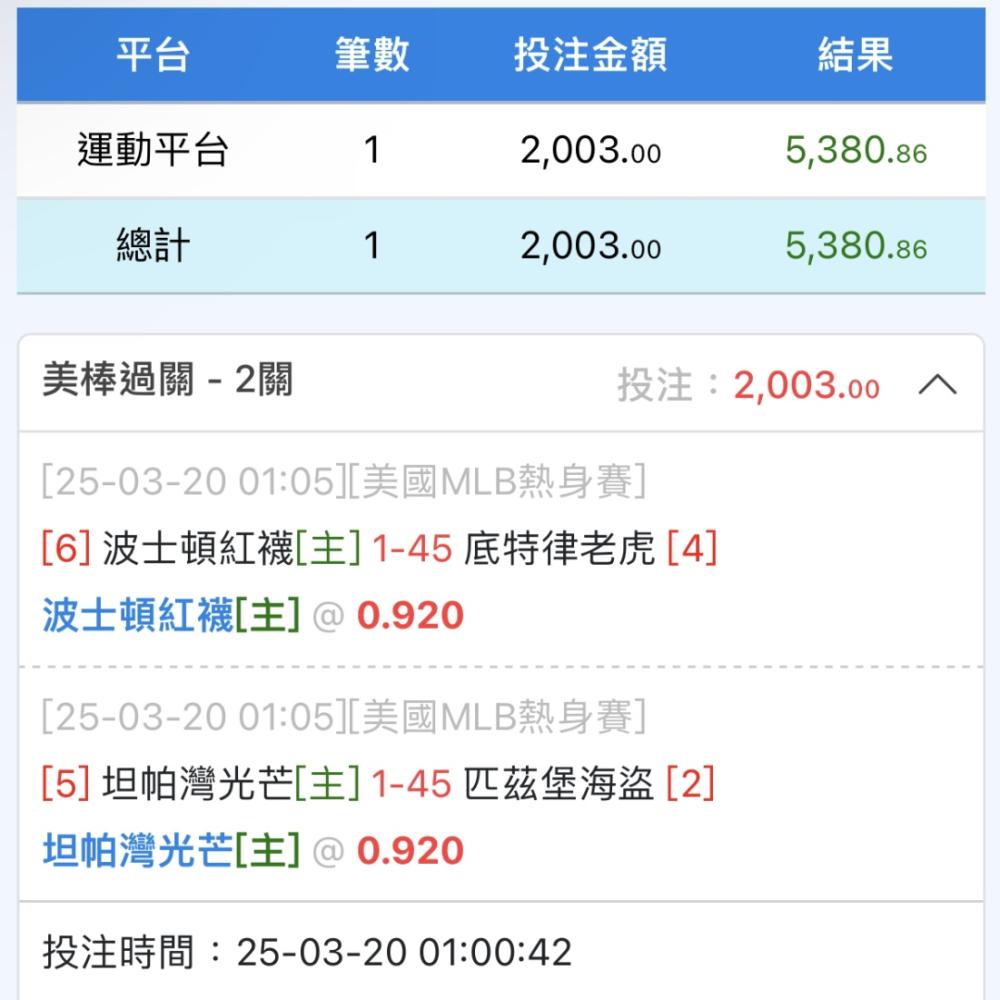Click 底特律老虎 team name in first match
The height and width of the screenshot is (1000, 1000).
pos(559,549)
